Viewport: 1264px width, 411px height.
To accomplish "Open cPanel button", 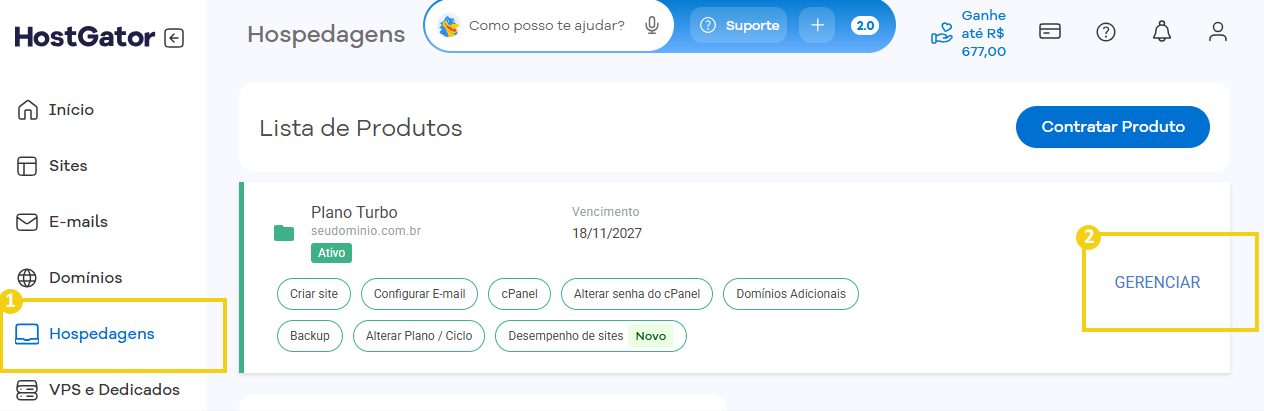I will coord(519,294).
